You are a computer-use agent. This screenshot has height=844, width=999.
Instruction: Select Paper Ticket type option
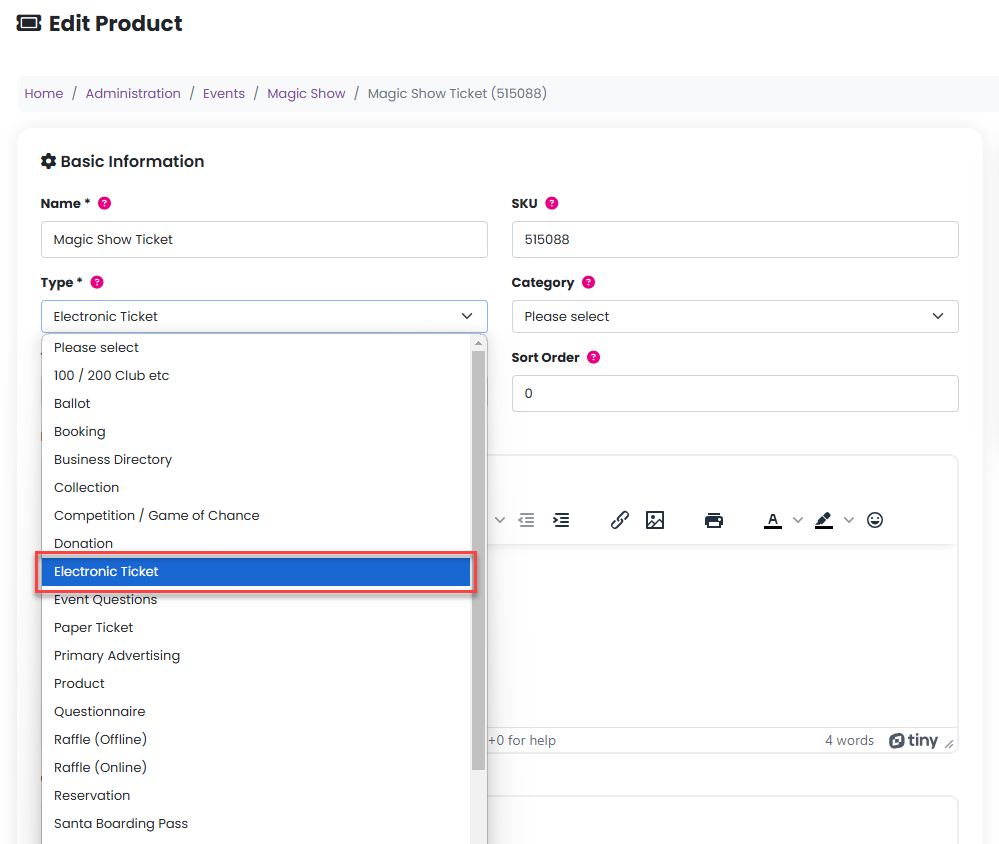(256, 628)
